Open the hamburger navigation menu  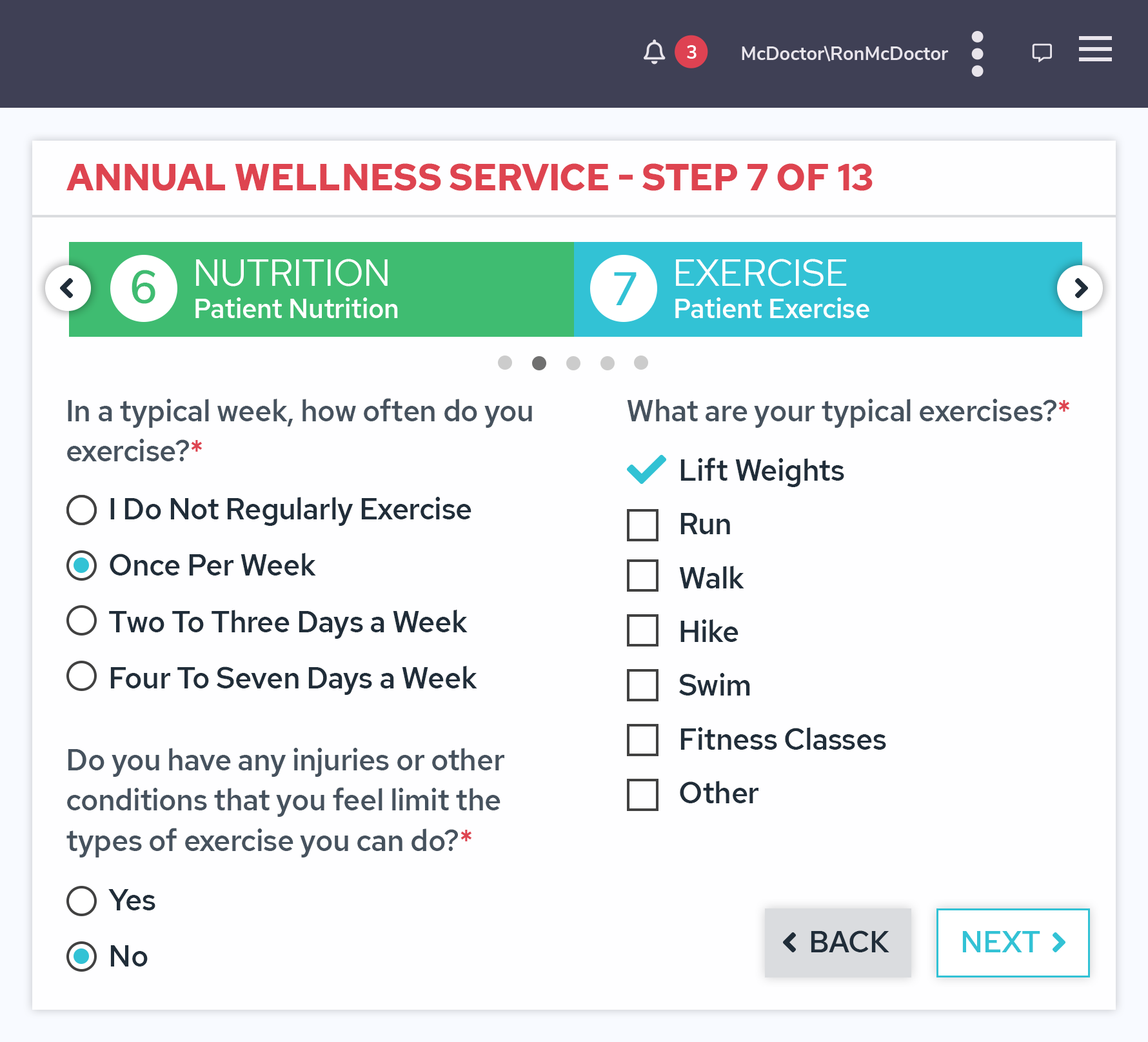(1094, 50)
